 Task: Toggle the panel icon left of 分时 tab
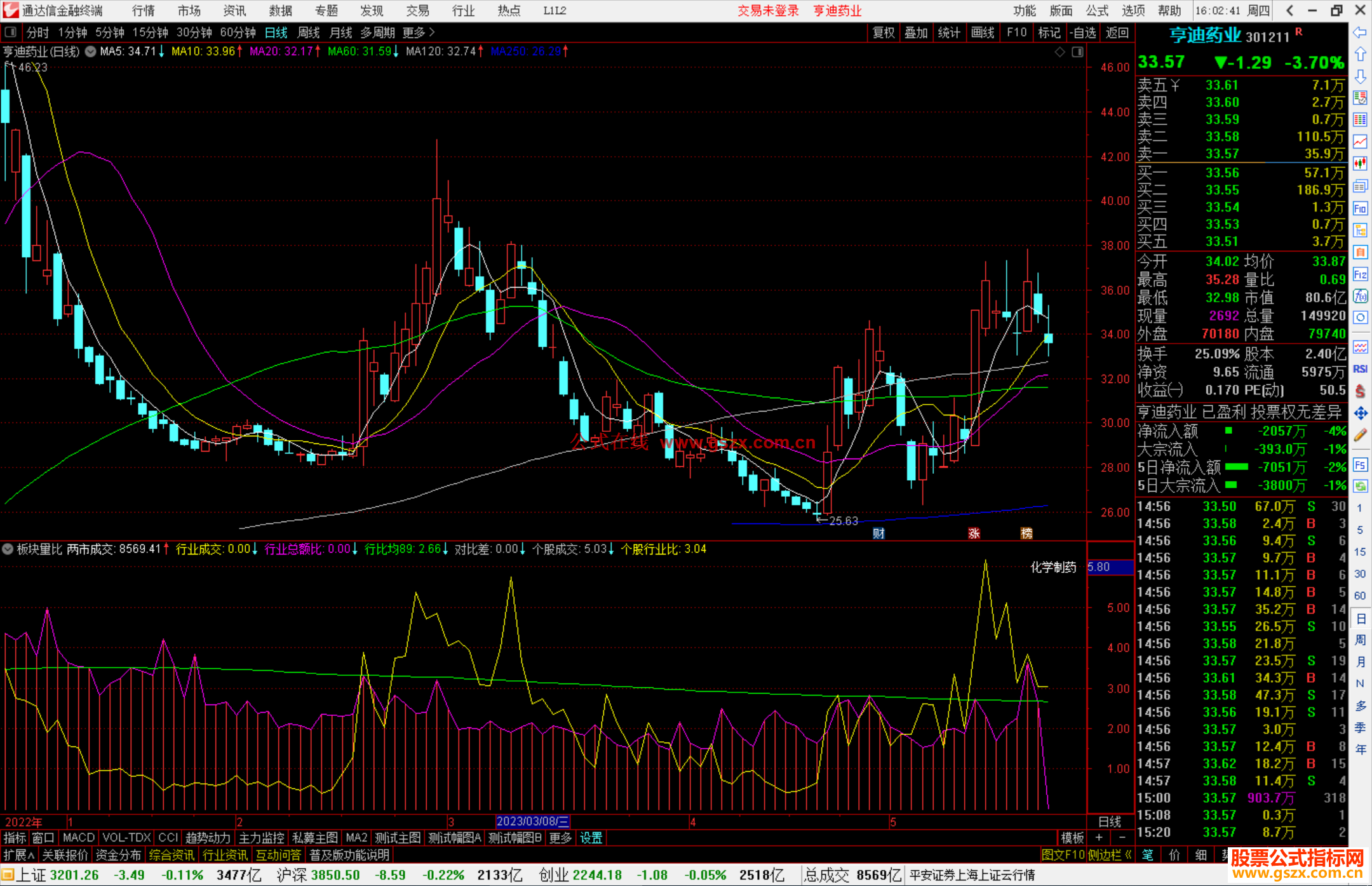[x=11, y=32]
